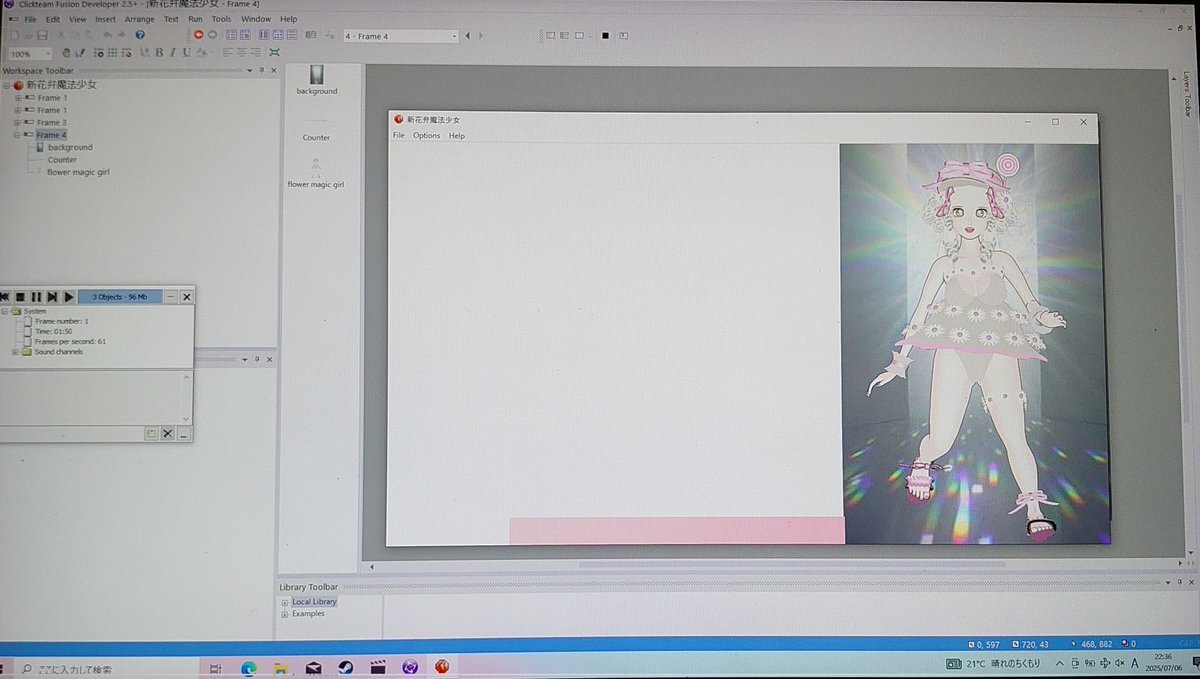Open the Arrange menu

(x=140, y=19)
